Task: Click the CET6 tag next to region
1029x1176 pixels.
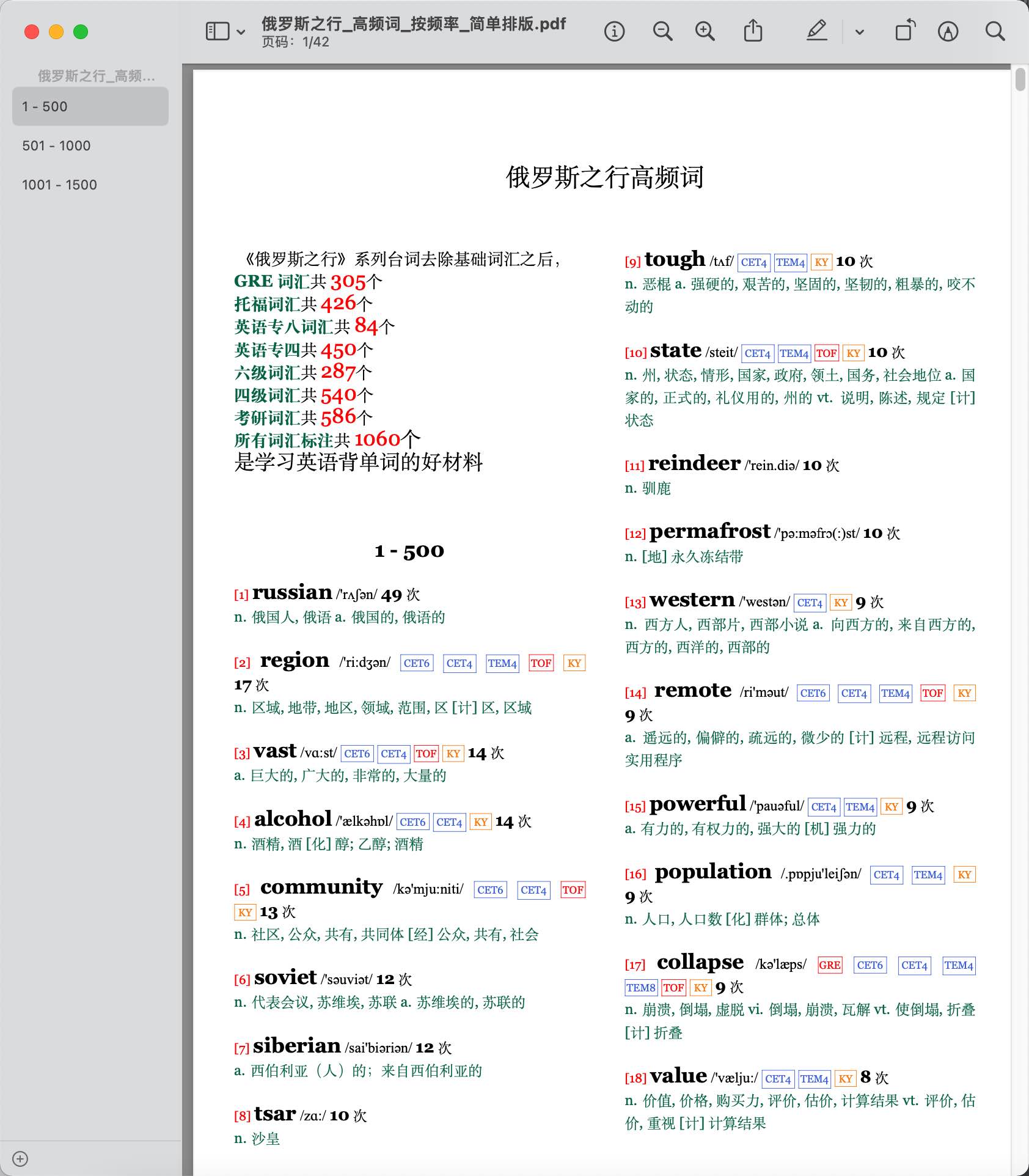Action: click(x=417, y=663)
